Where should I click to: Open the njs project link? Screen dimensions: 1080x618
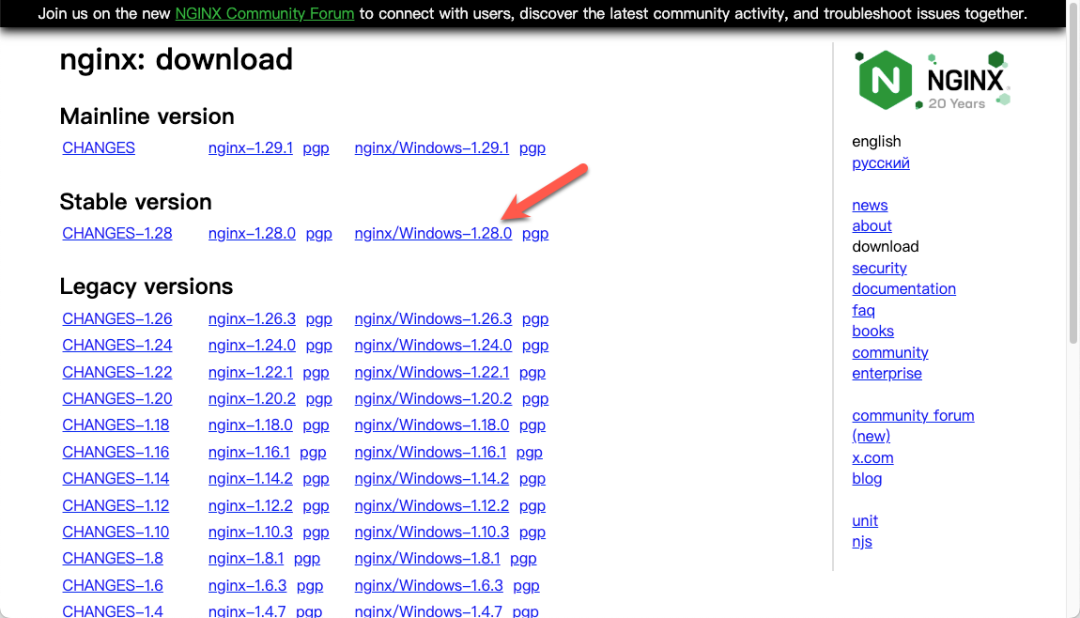pyautogui.click(x=861, y=542)
